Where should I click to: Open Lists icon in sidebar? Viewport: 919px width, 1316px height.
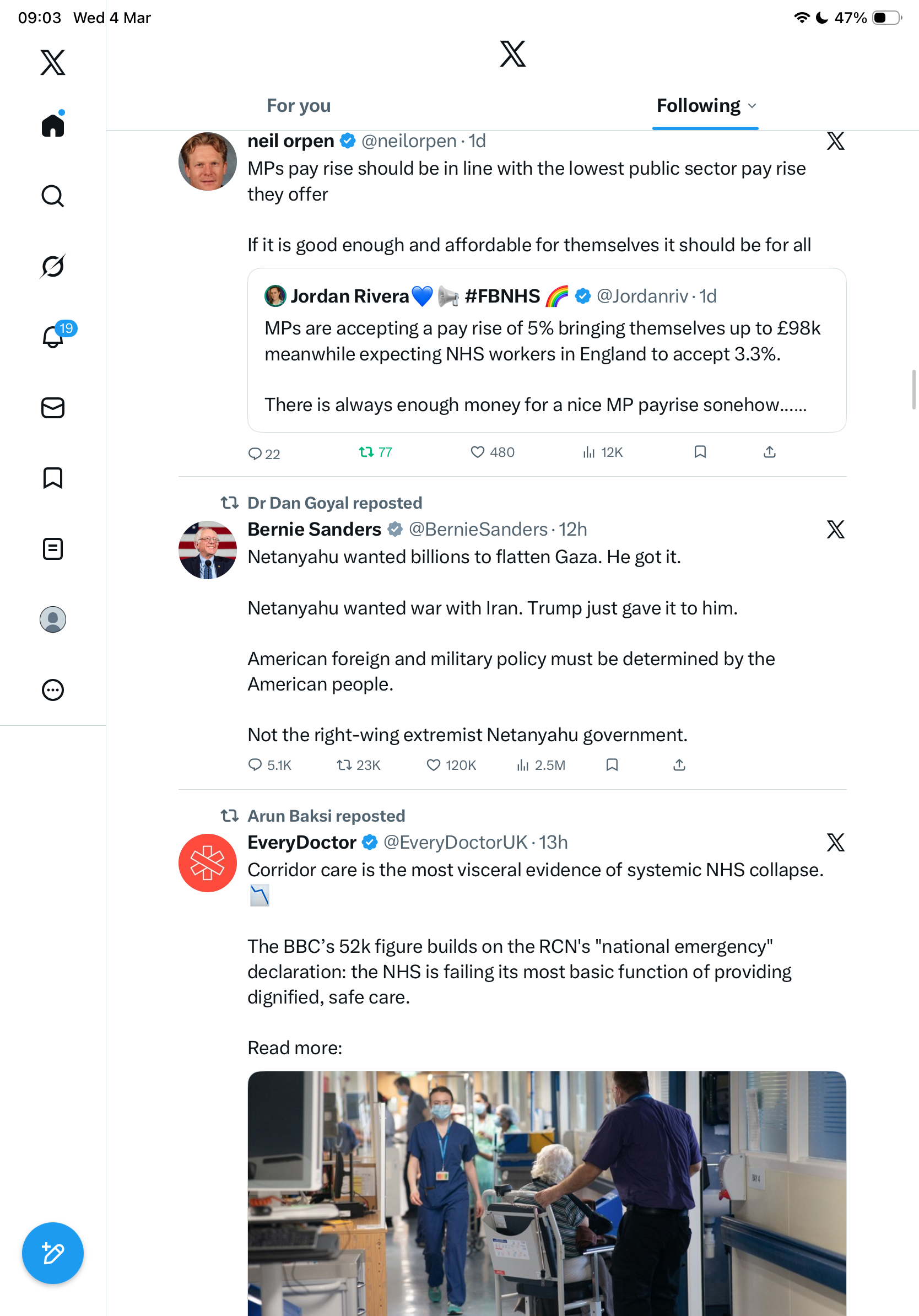coord(53,548)
